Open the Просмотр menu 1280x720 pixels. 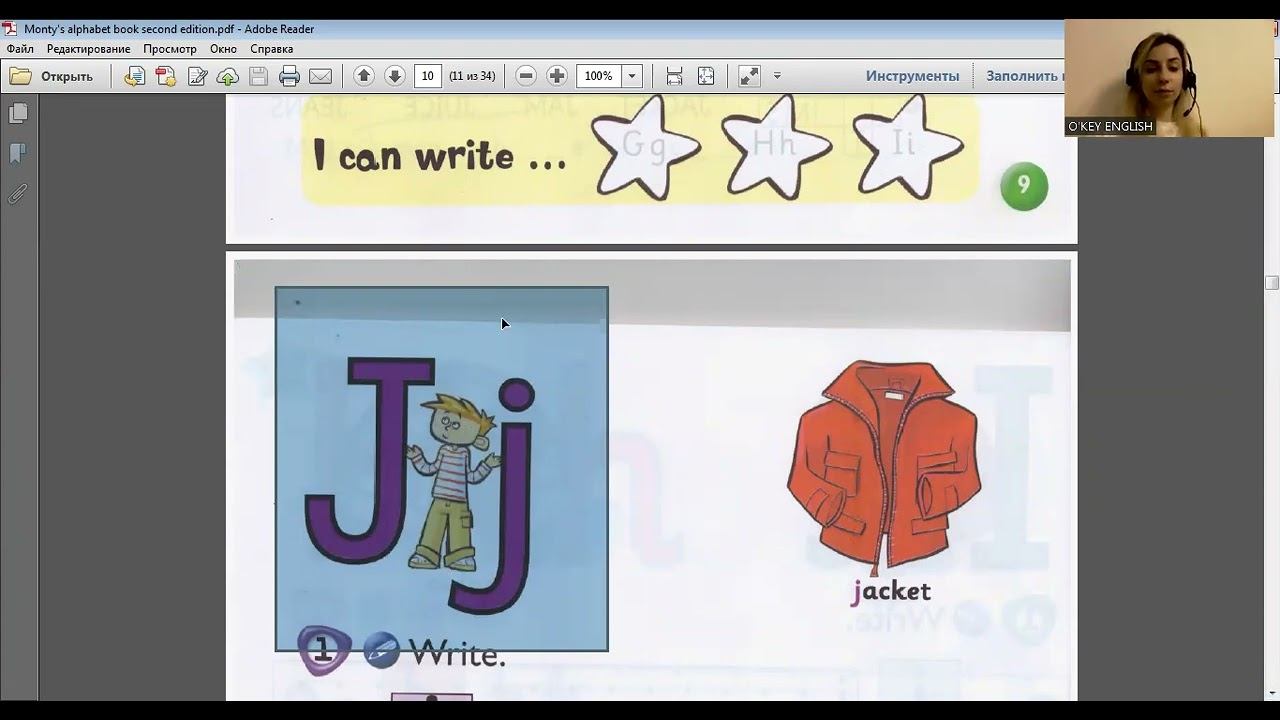tap(170, 48)
